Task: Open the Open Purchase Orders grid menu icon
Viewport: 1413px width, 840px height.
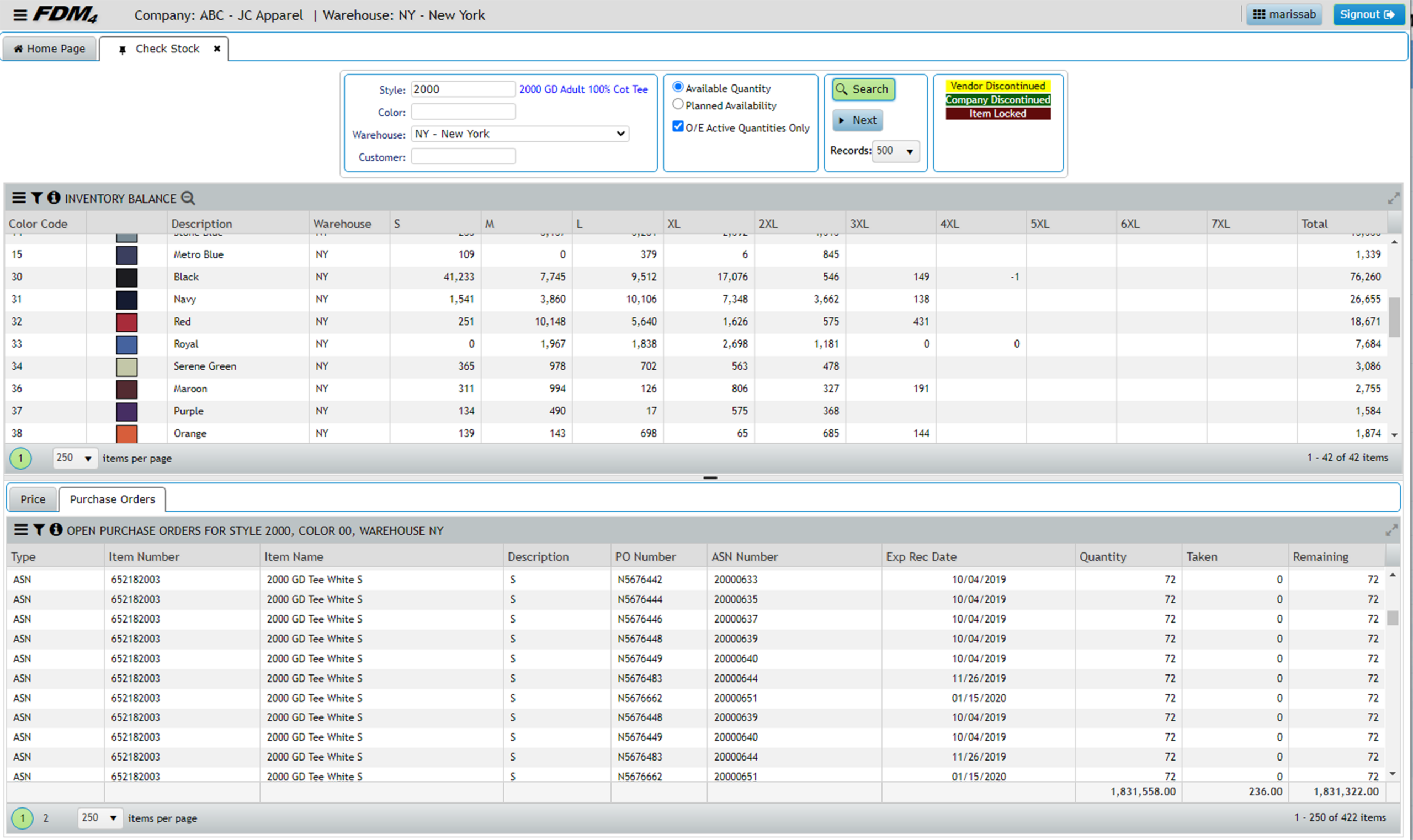Action: point(21,529)
